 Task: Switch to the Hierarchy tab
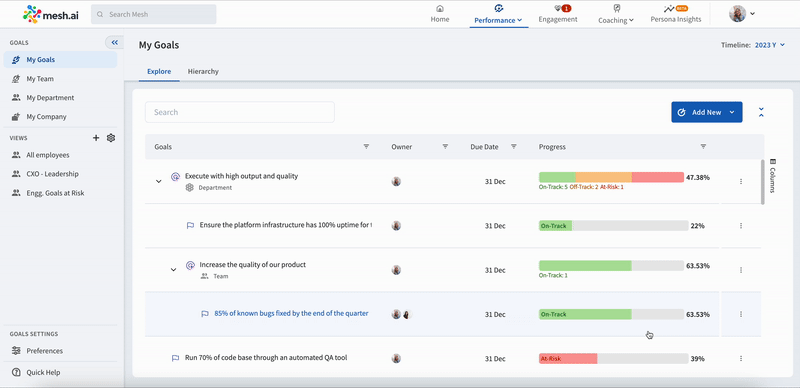point(203,71)
